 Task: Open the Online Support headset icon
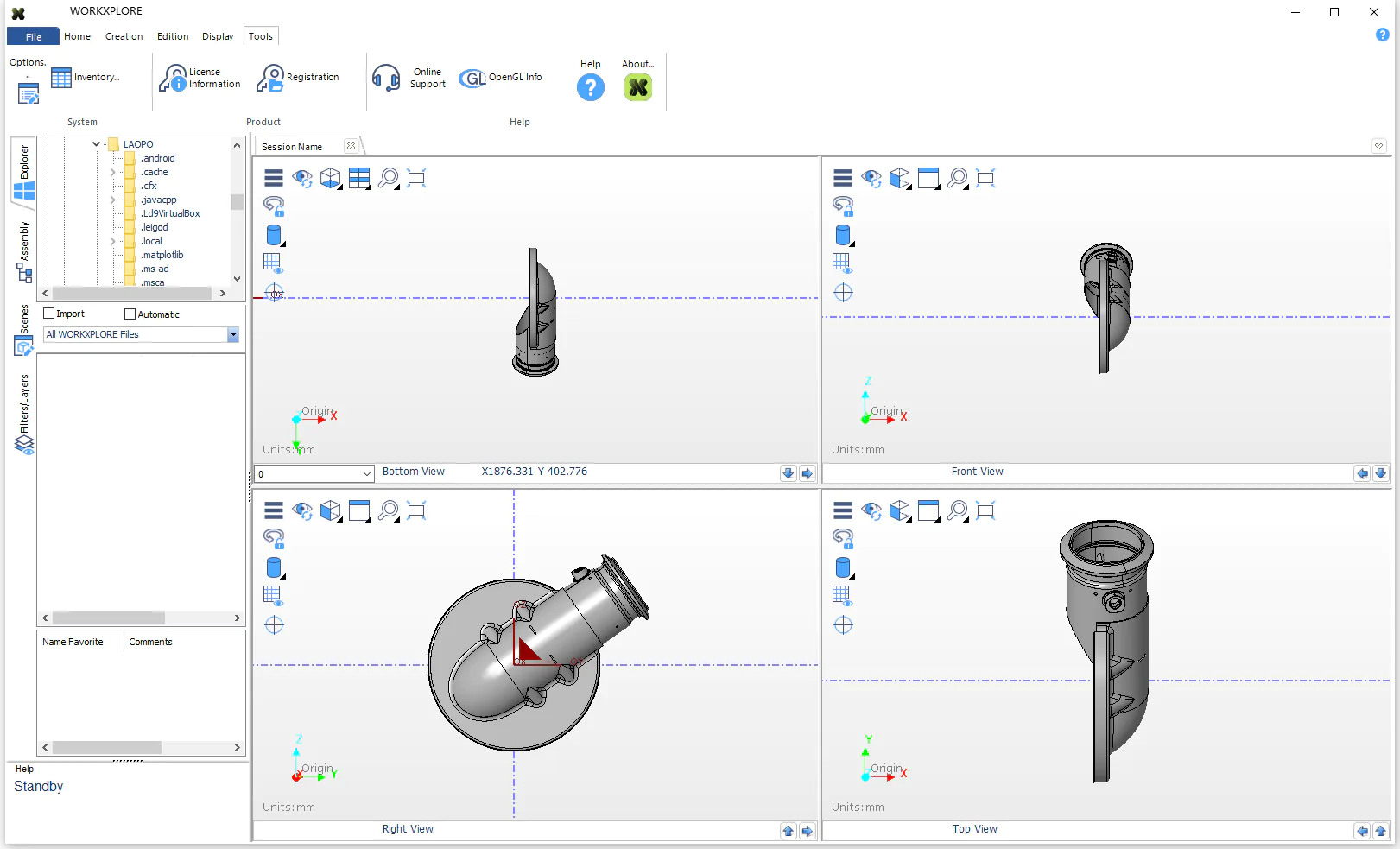point(386,78)
